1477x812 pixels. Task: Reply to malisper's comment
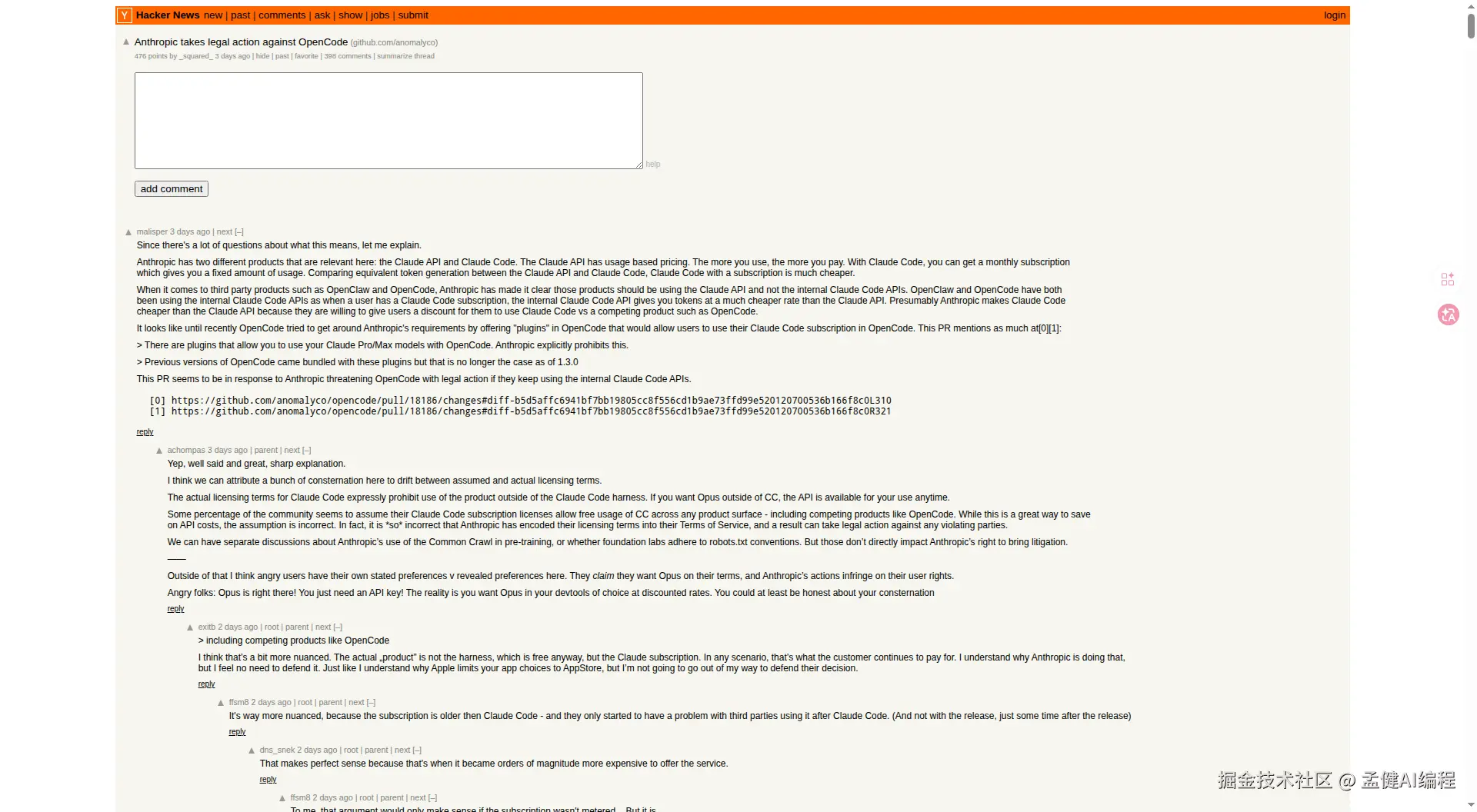pos(145,432)
